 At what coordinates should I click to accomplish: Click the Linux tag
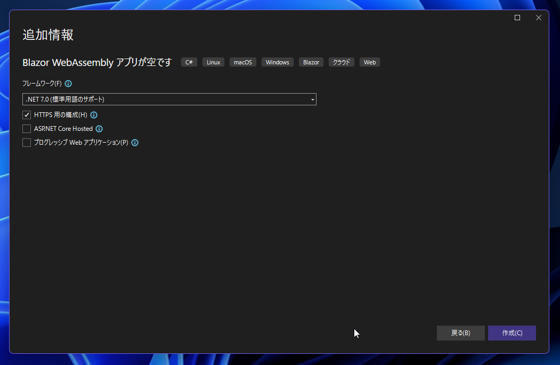tap(213, 62)
